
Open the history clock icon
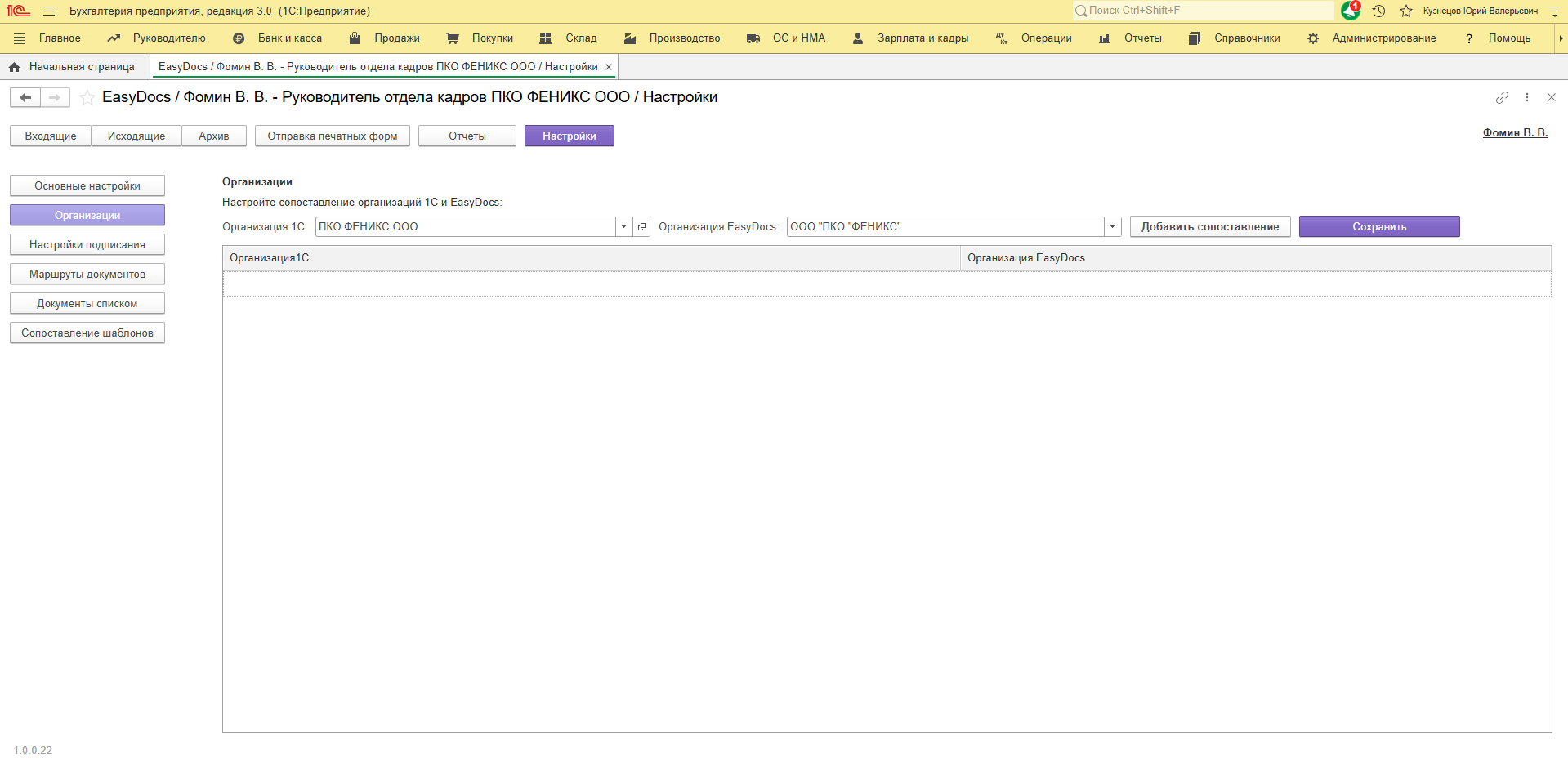[1378, 11]
